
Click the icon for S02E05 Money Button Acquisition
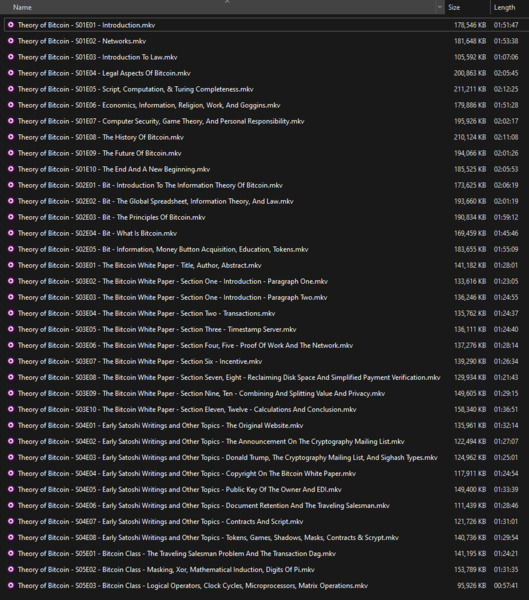pos(11,249)
